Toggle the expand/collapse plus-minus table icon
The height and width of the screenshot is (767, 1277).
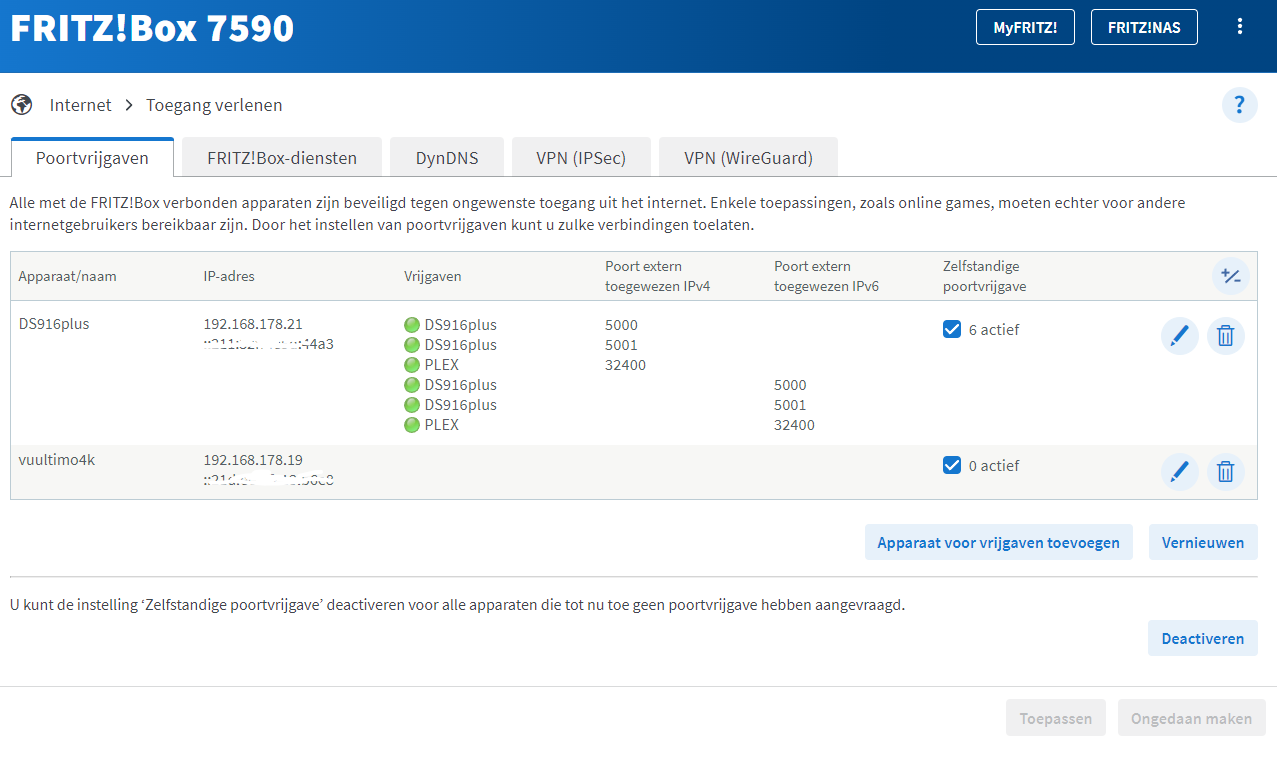click(1230, 276)
